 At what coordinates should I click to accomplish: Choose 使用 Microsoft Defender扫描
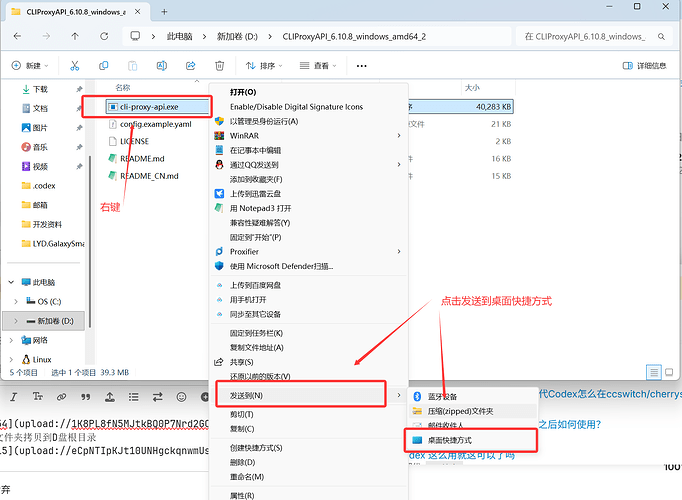pos(309,266)
